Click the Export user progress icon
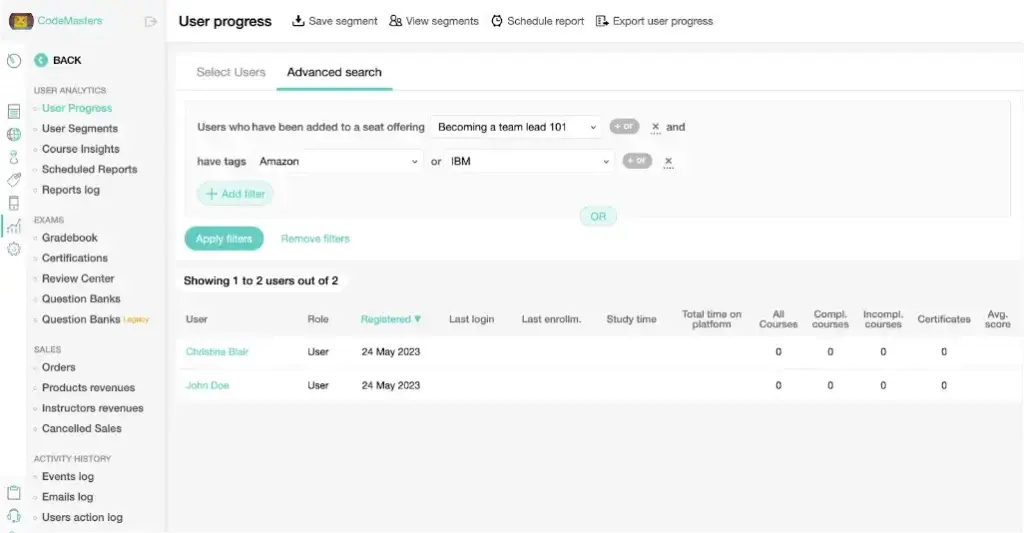This screenshot has height=533, width=1024. pyautogui.click(x=602, y=21)
